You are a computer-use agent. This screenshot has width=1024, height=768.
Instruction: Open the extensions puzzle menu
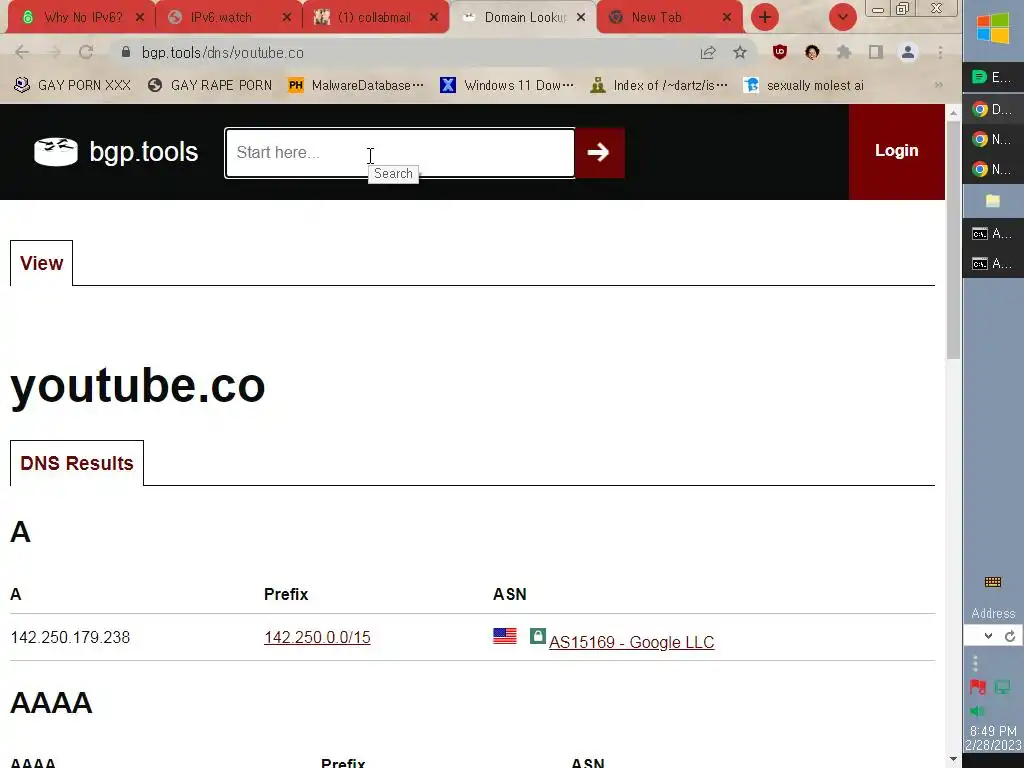(844, 52)
